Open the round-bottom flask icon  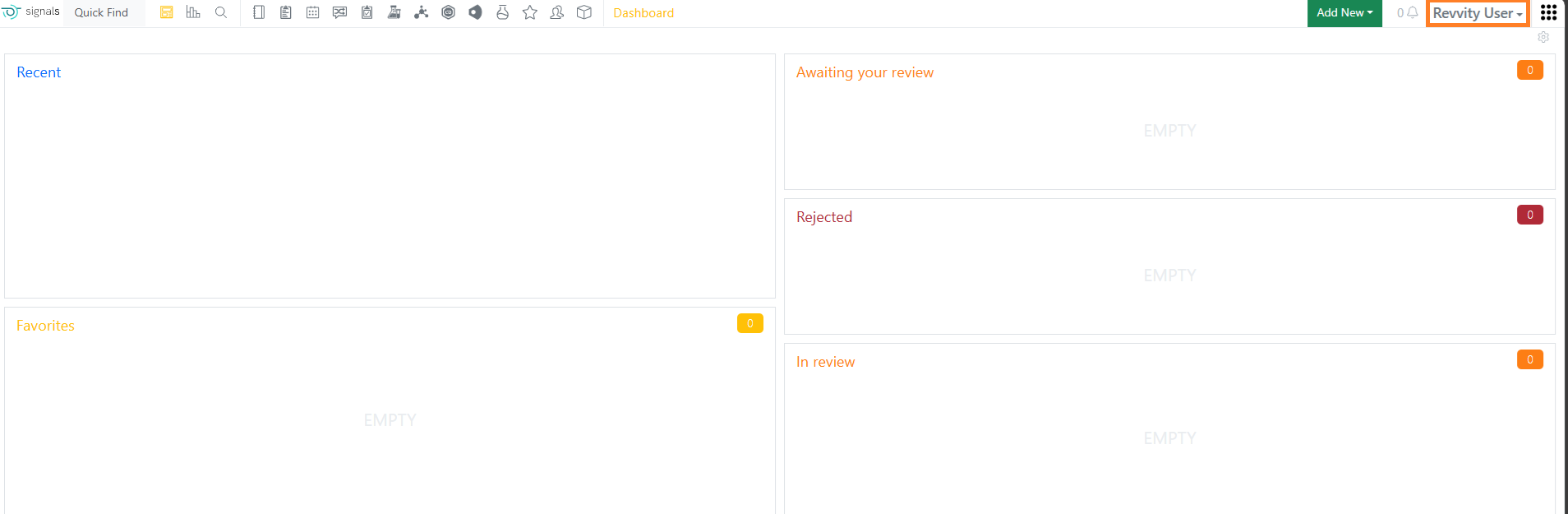pos(503,12)
